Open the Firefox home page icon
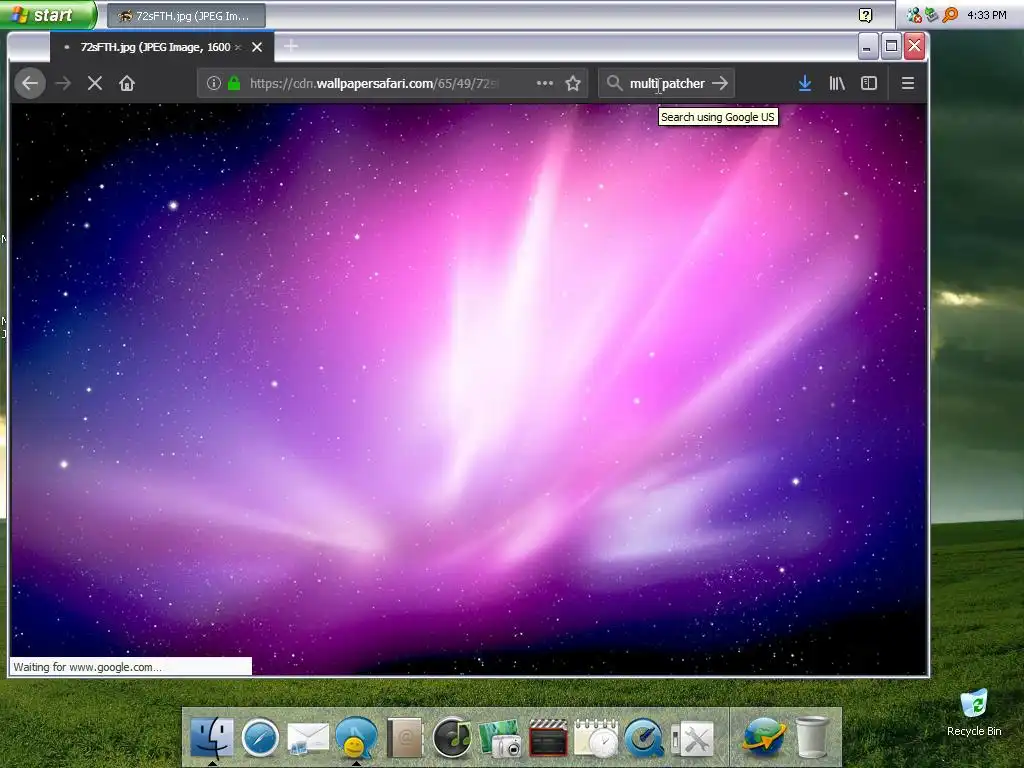Image resolution: width=1024 pixels, height=768 pixels. tap(127, 84)
